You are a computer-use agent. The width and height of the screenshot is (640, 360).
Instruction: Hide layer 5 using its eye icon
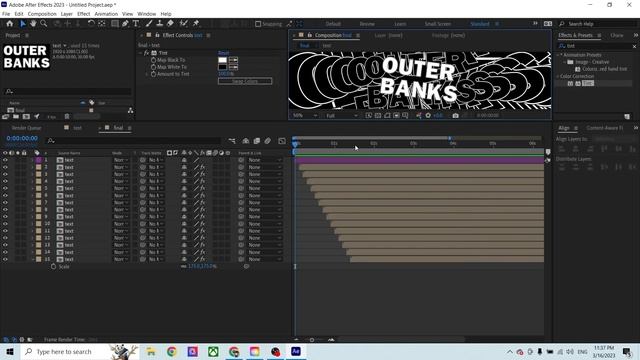(5, 188)
